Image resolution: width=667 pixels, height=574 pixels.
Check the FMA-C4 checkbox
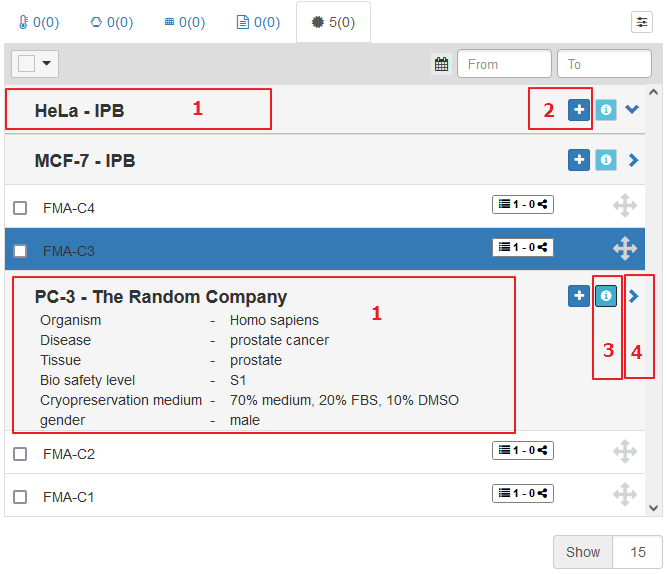[x=20, y=208]
